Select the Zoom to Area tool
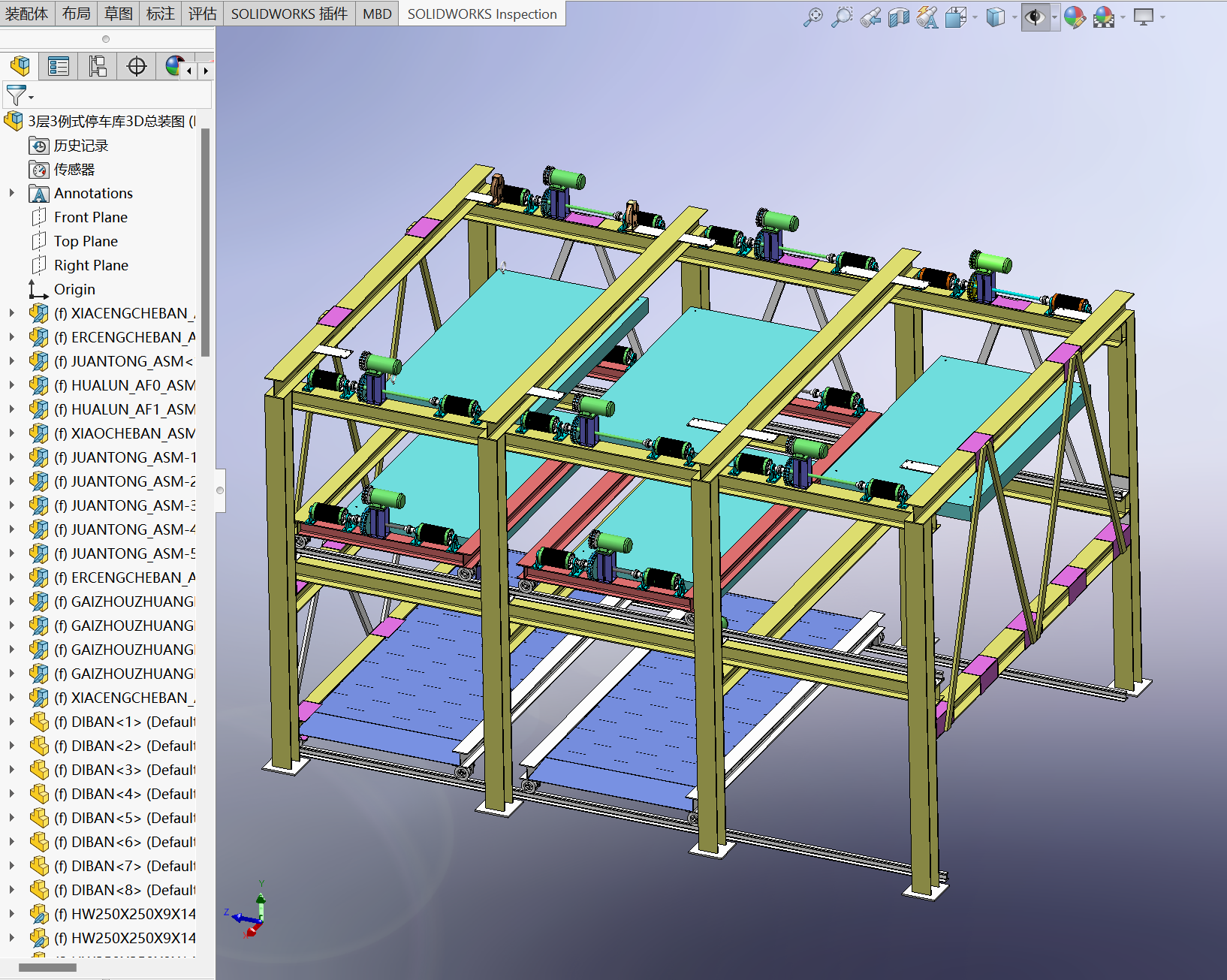The image size is (1227, 980). coord(842,17)
